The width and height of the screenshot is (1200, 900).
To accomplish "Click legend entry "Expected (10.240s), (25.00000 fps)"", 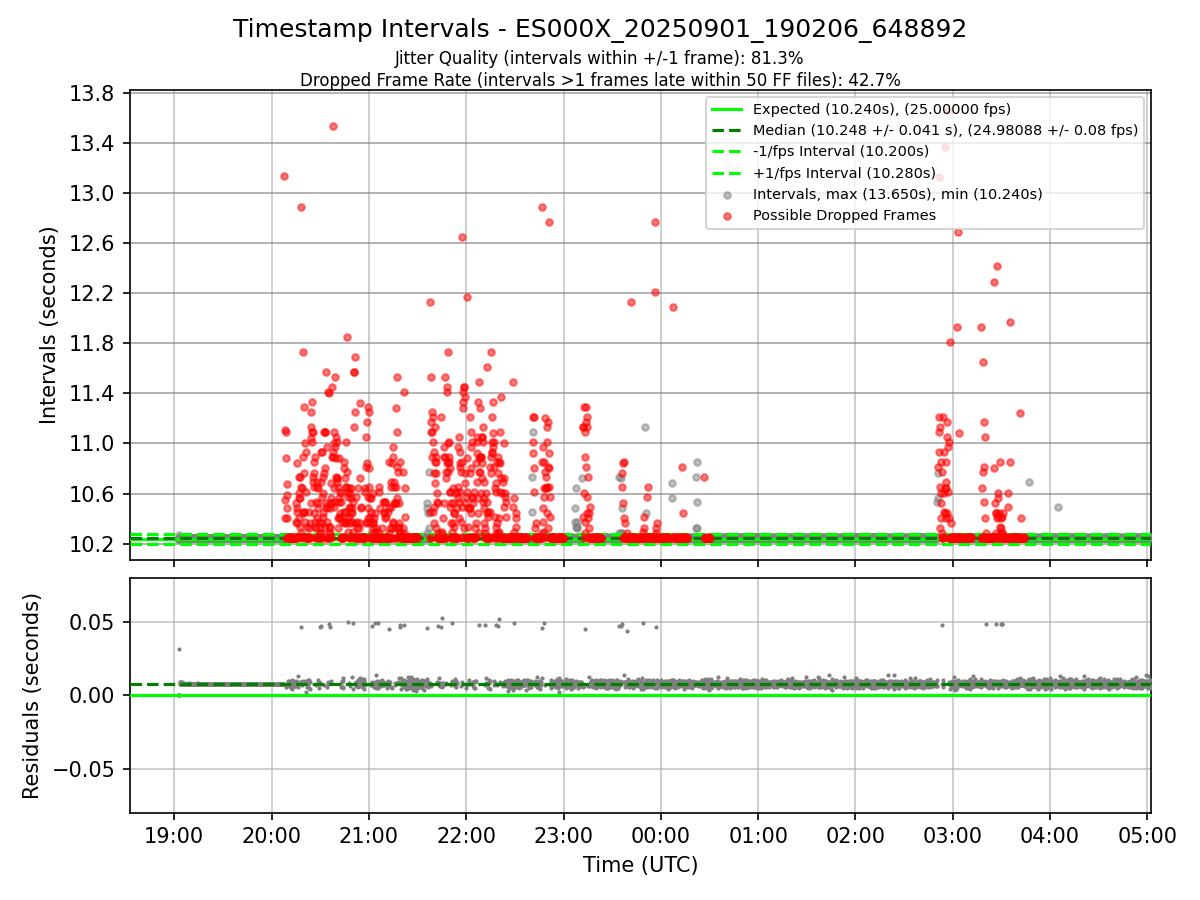I will coord(881,109).
